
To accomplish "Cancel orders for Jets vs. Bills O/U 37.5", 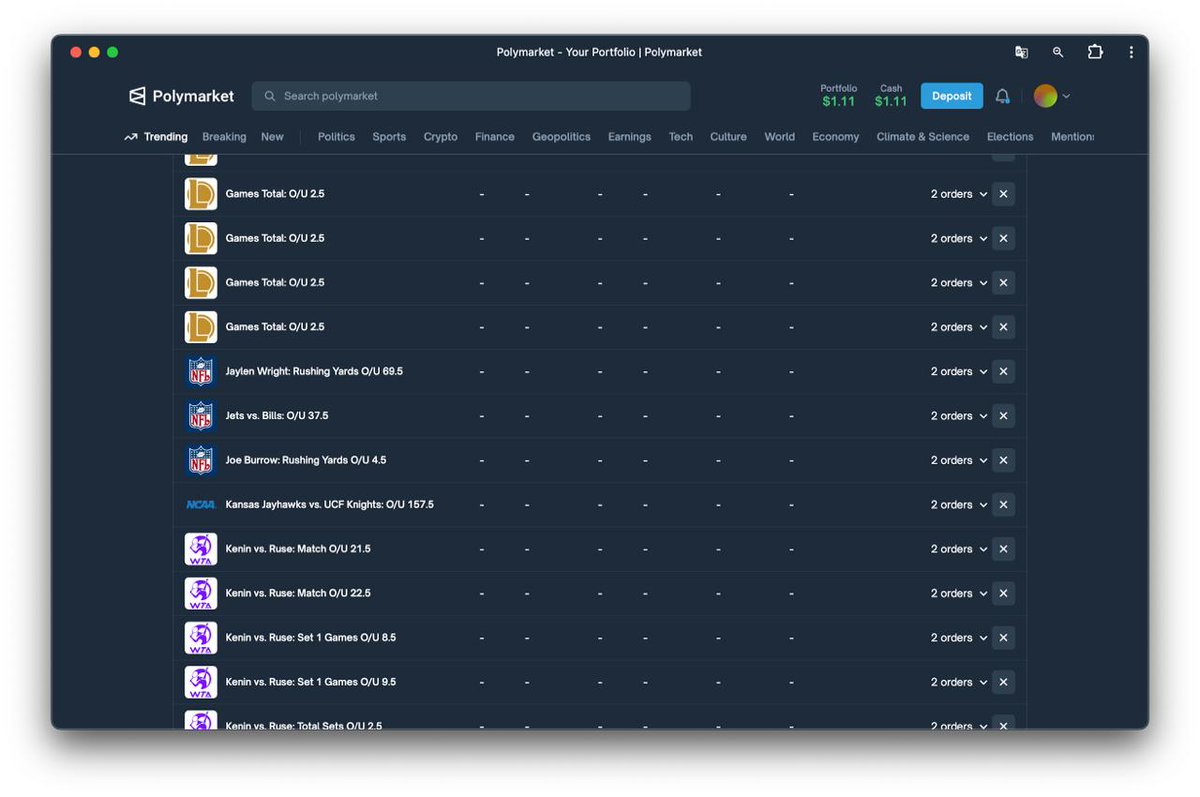I will coord(1003,415).
